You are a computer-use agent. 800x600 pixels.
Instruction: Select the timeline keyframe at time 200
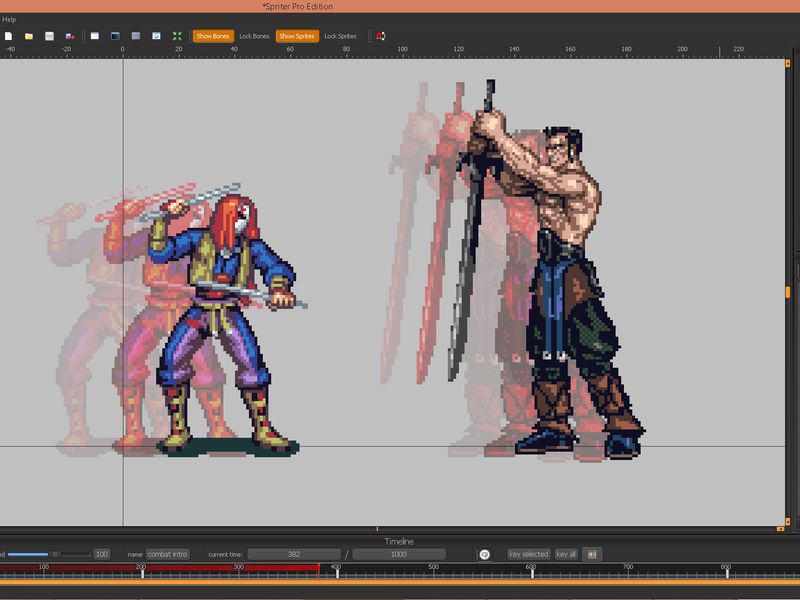tap(142, 573)
